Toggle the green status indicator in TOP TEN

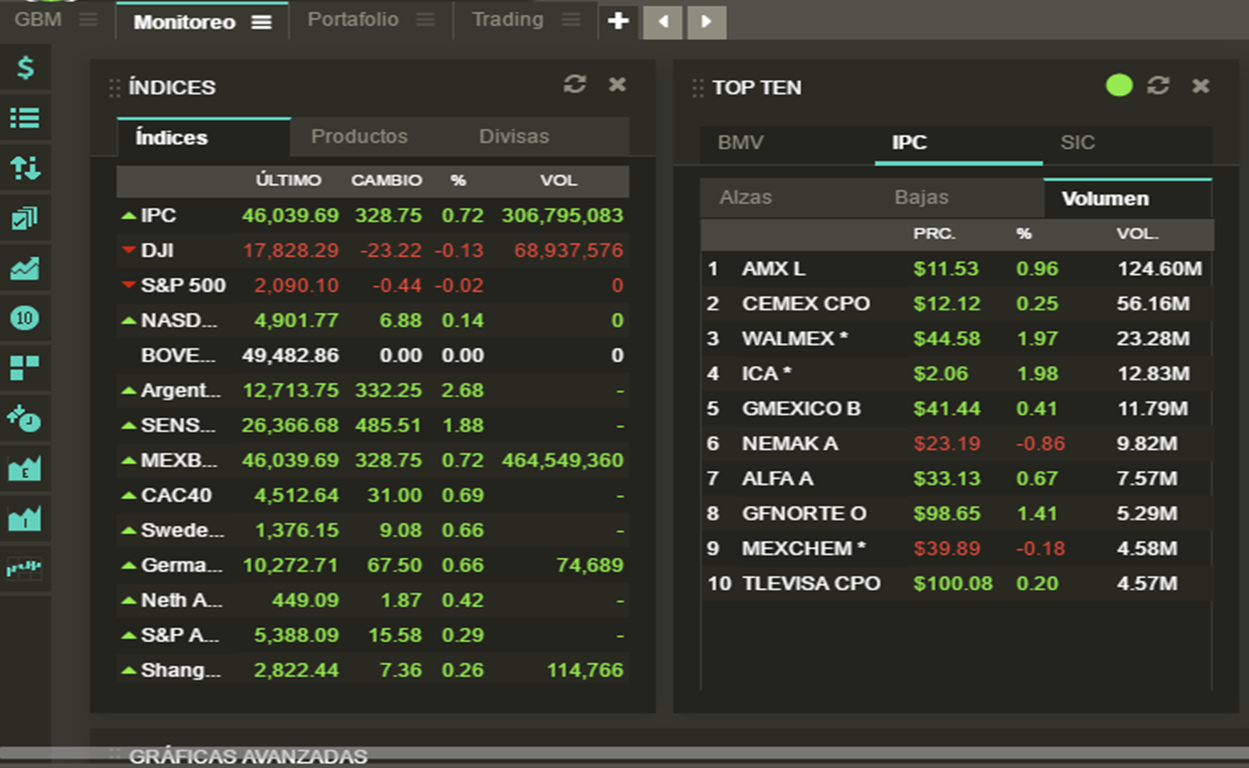(1119, 86)
